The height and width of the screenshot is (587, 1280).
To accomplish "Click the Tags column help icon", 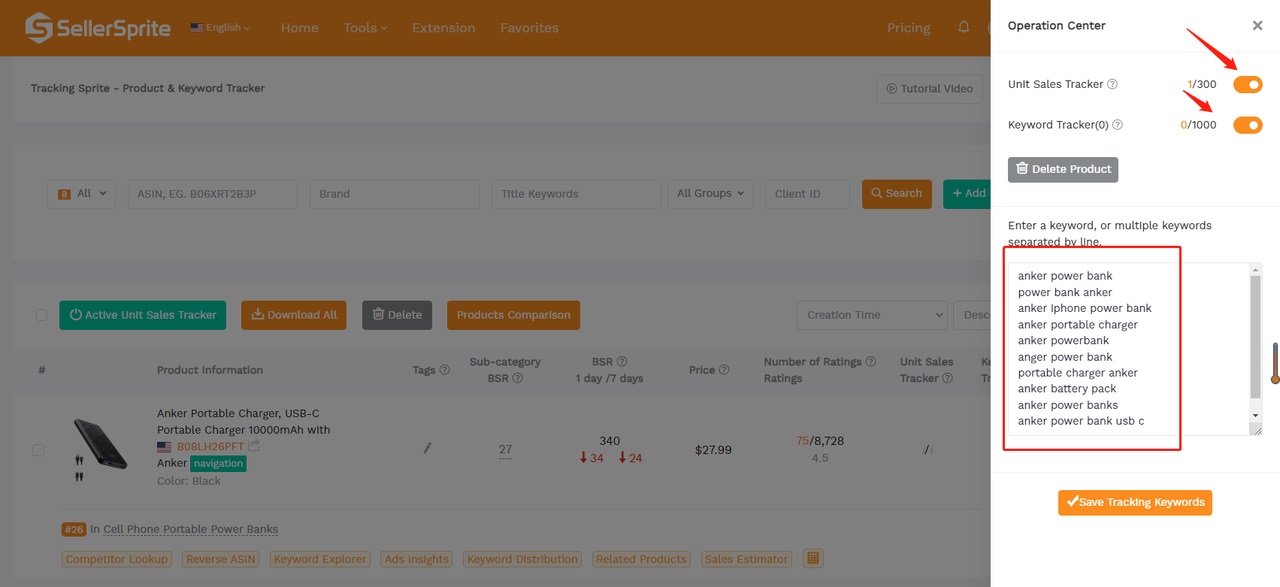I will (444, 370).
